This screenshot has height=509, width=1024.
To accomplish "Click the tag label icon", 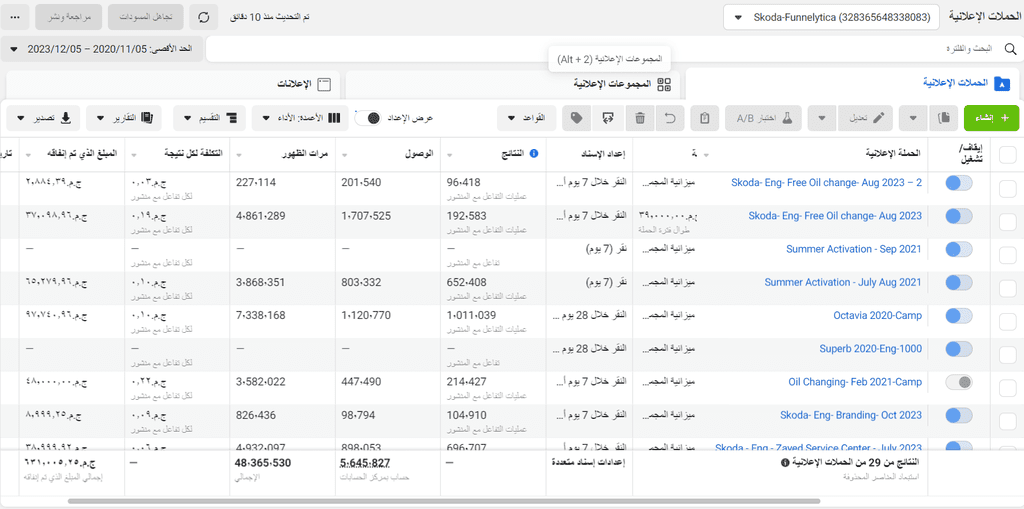I will [x=576, y=118].
